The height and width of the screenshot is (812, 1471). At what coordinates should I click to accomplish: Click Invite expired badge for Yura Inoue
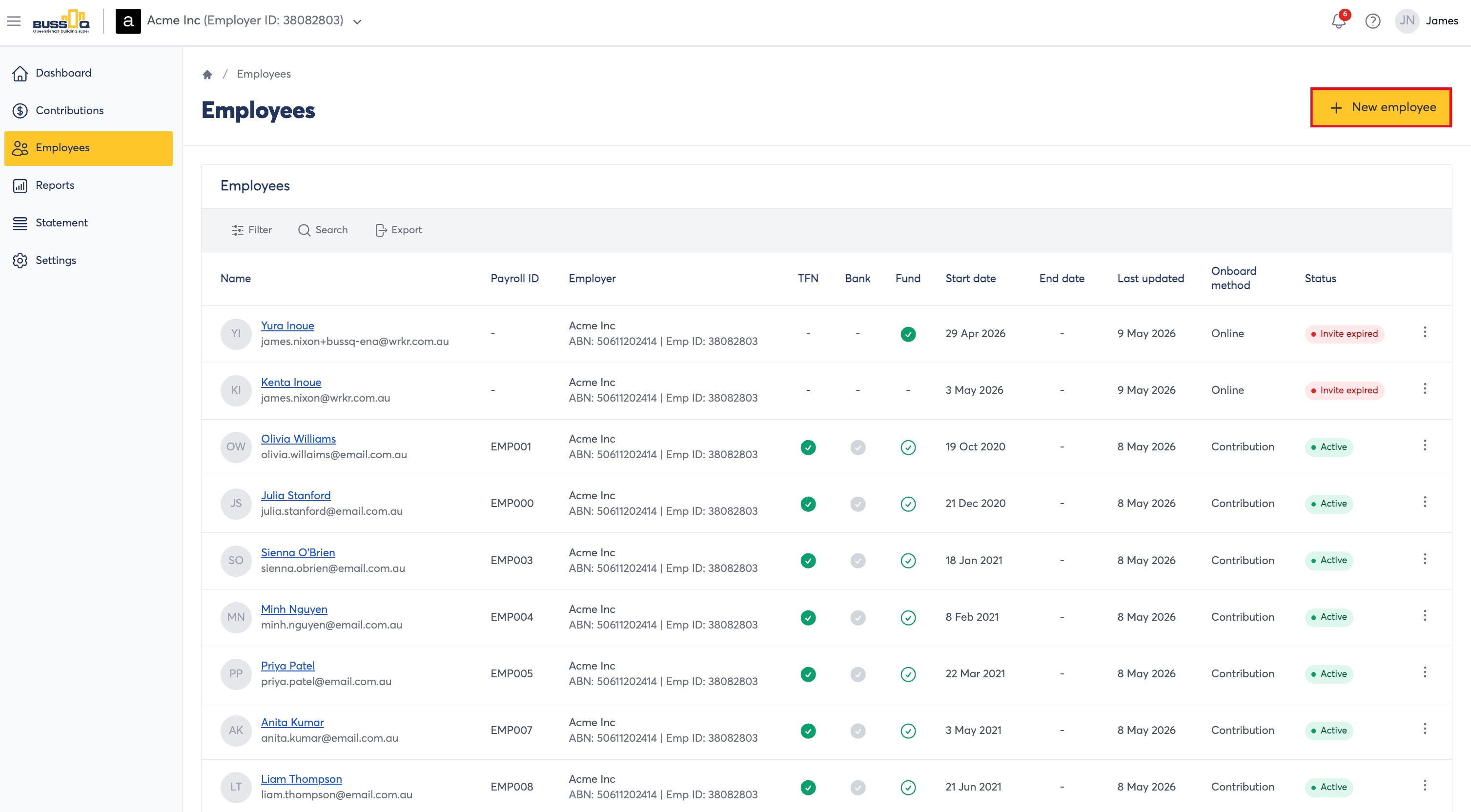[1344, 334]
